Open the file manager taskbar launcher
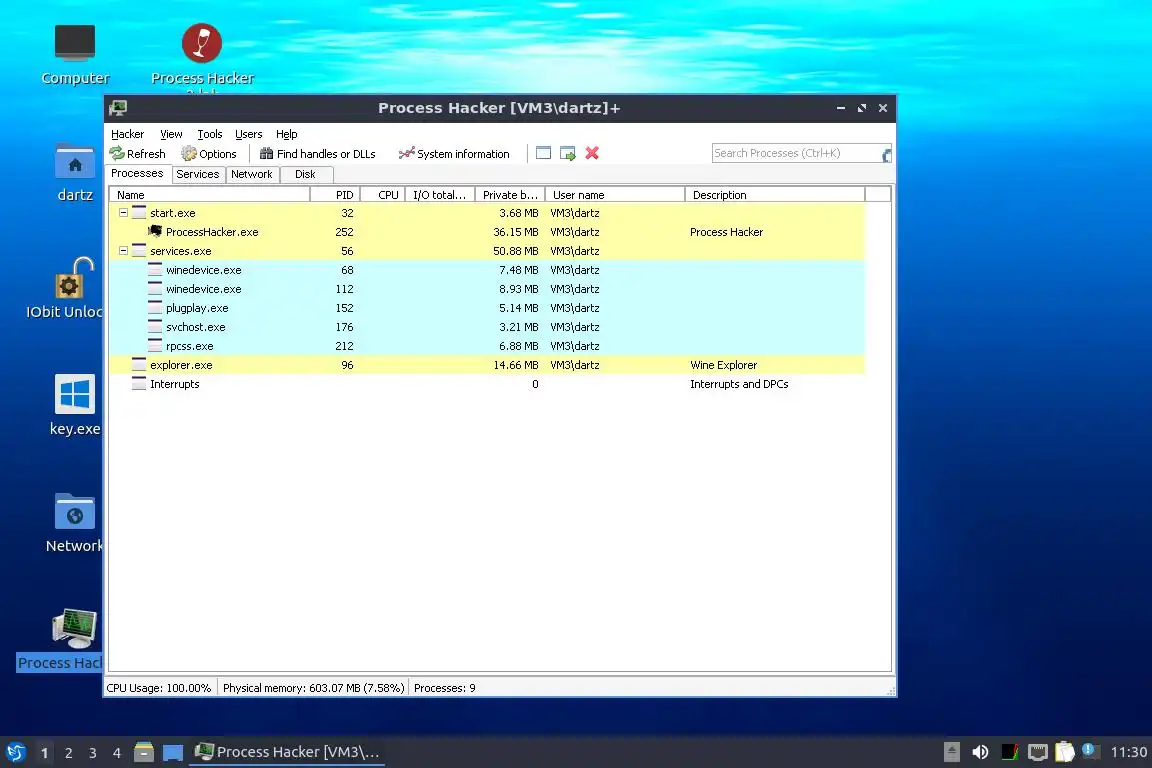The width and height of the screenshot is (1152, 768). pos(144,752)
